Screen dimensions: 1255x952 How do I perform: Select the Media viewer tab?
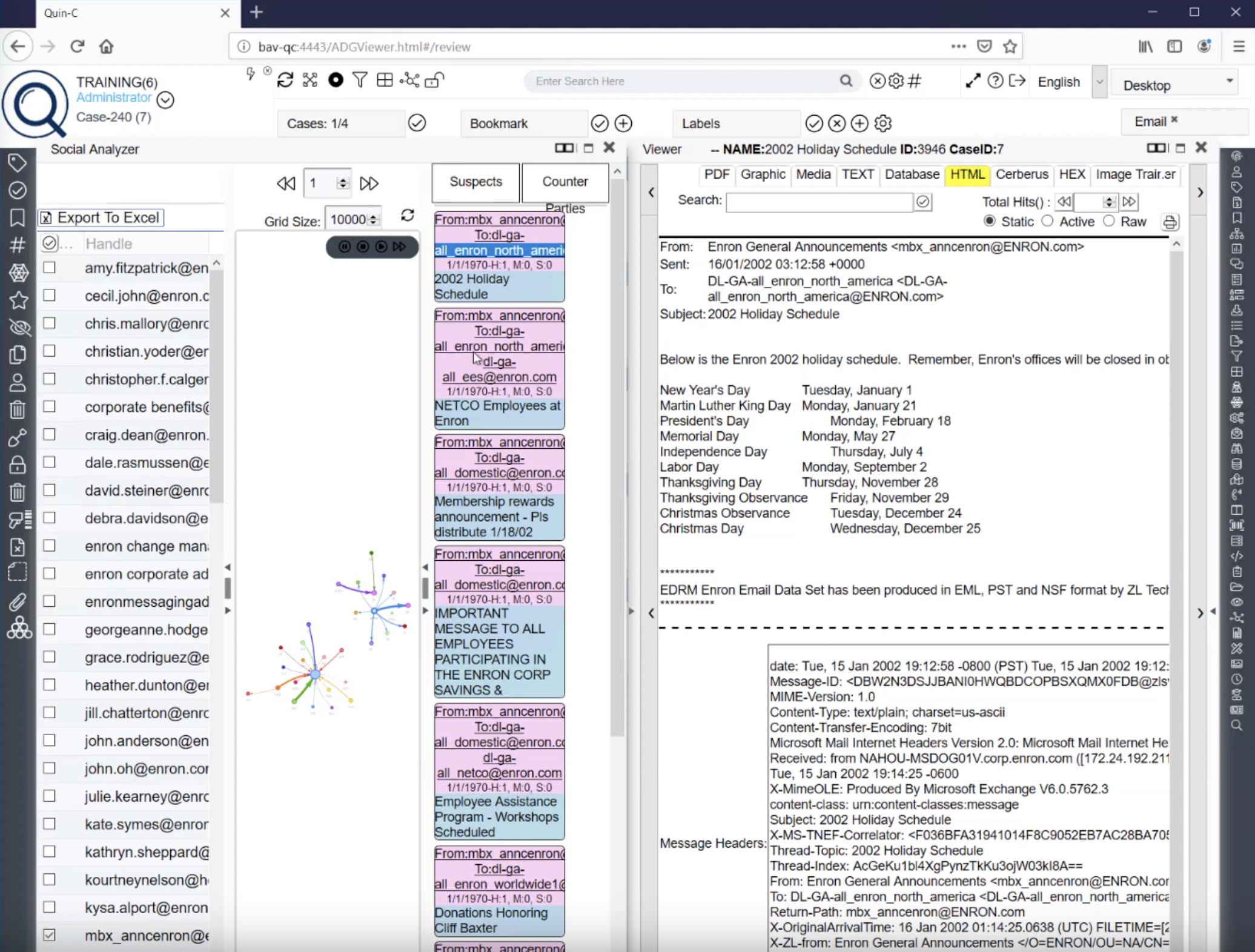(x=813, y=174)
